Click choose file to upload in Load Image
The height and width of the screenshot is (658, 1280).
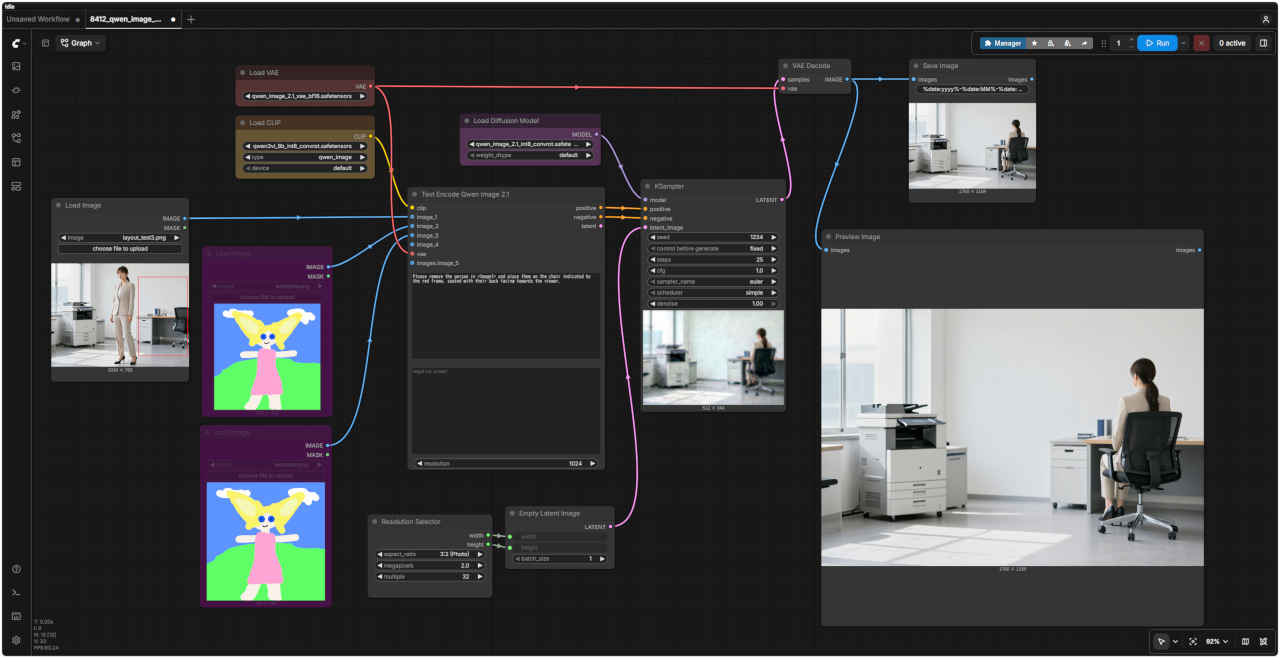pos(120,248)
